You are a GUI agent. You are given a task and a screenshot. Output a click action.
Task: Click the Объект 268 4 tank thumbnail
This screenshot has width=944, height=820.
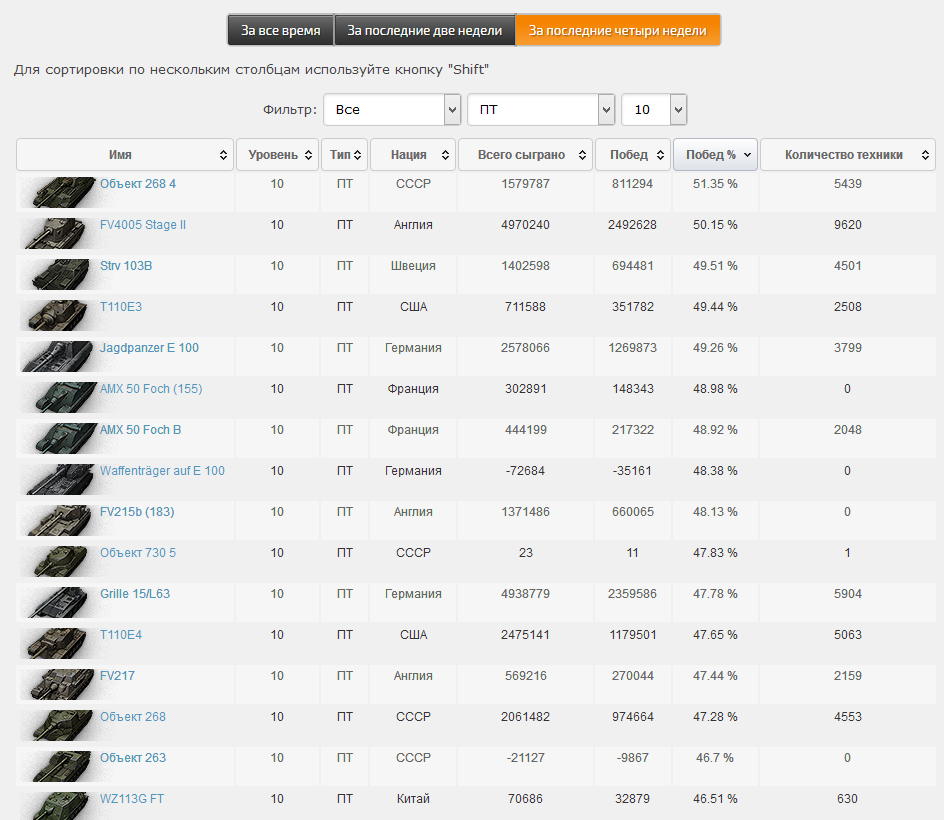coord(58,192)
